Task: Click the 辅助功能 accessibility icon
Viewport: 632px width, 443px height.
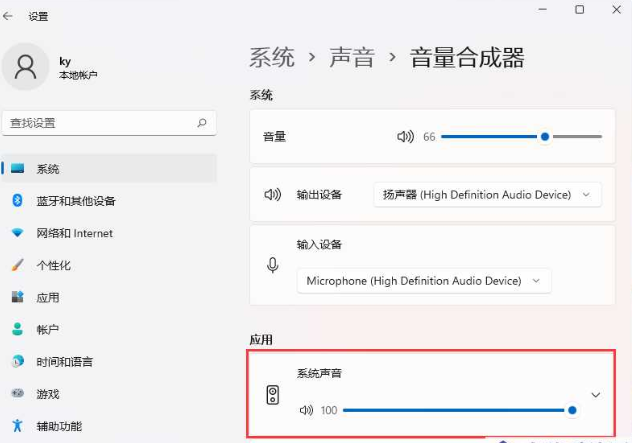Action: tap(17, 425)
